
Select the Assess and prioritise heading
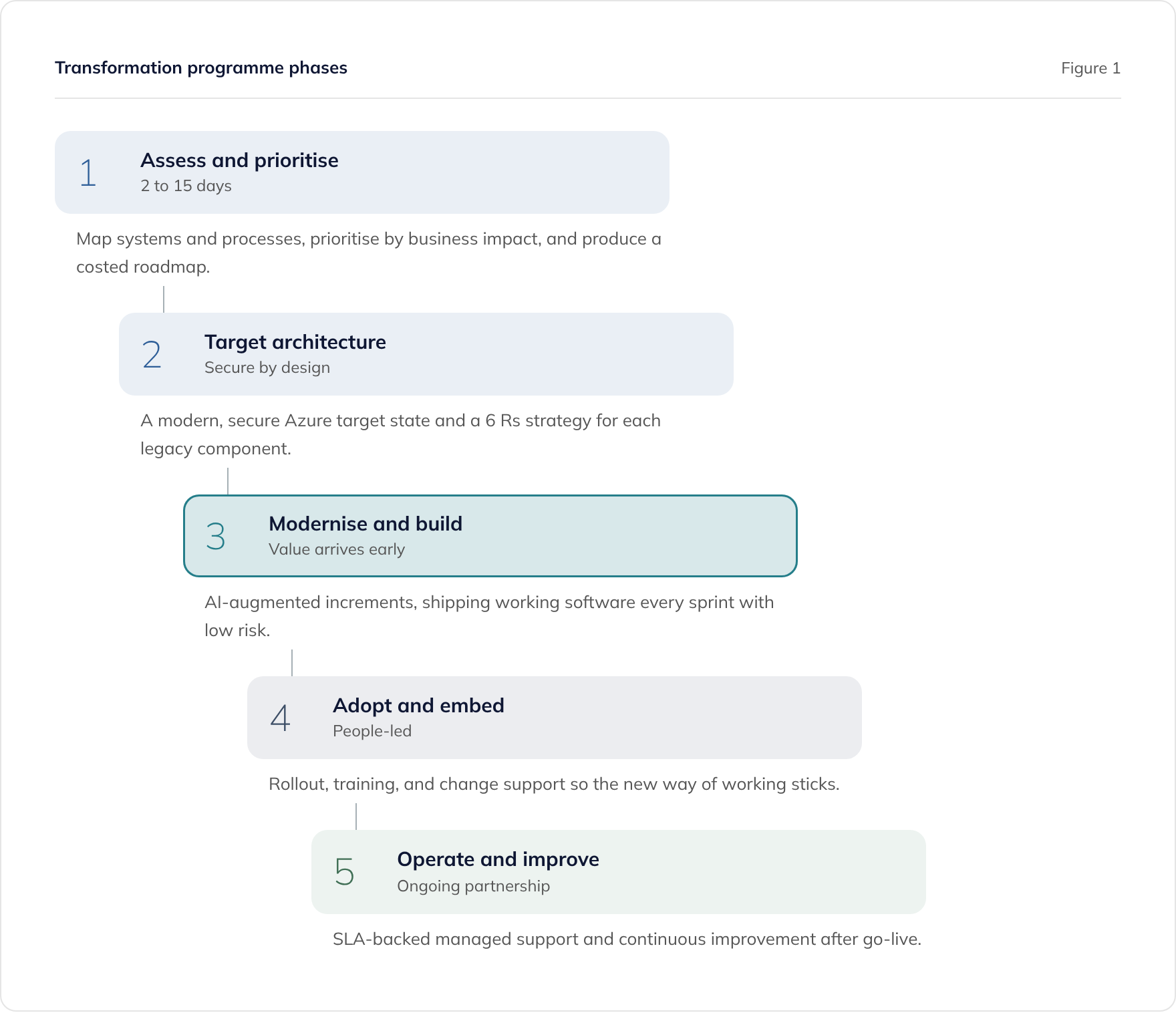[239, 160]
